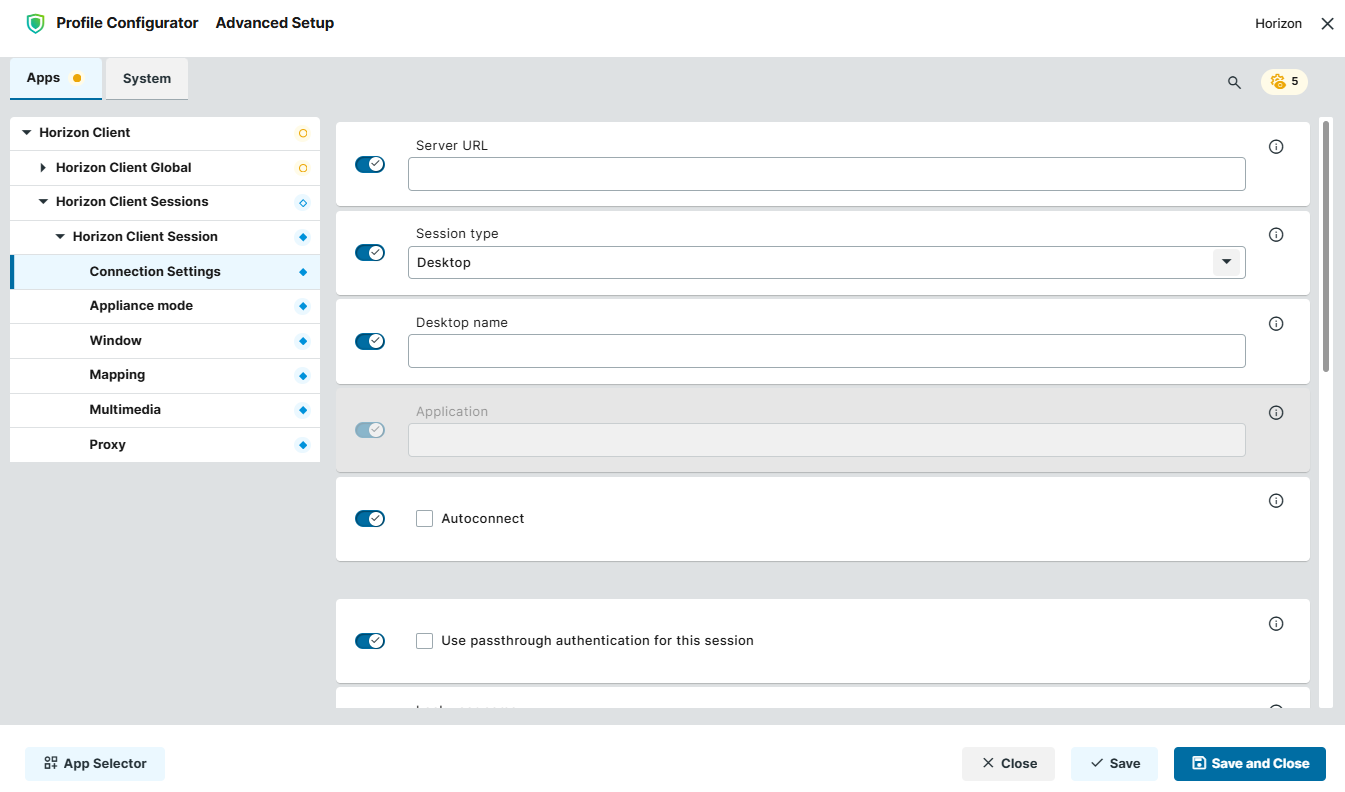The height and width of the screenshot is (792, 1345).
Task: Select Window in the settings tree
Action: point(165,341)
